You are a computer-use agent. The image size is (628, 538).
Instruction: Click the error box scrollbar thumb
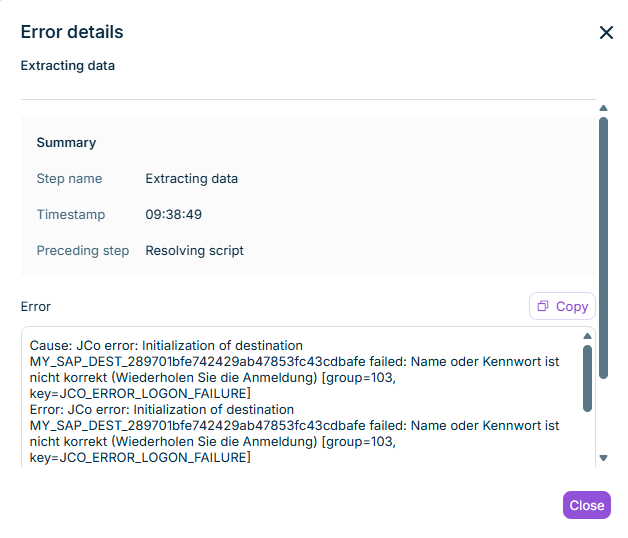[588, 379]
